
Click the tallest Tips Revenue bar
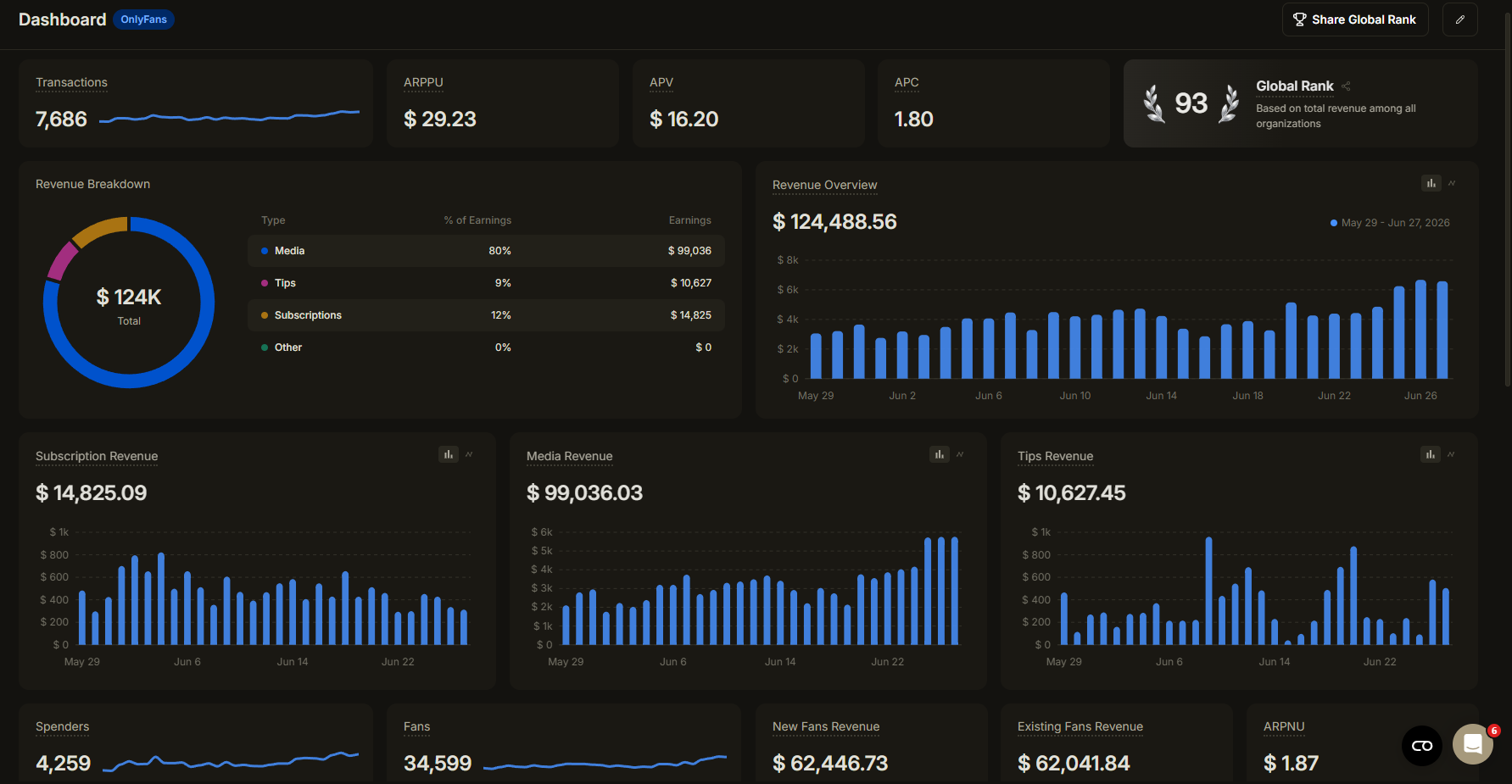(x=1208, y=591)
